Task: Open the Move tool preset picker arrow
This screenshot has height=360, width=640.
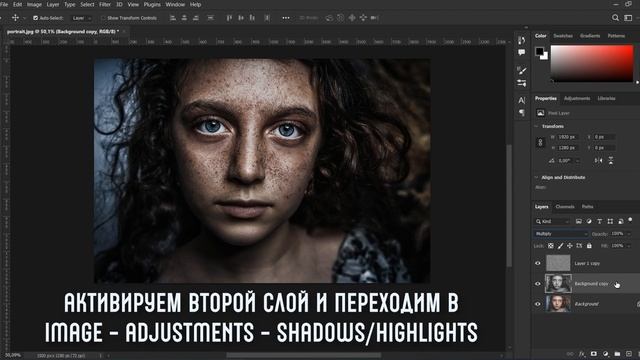Action: [24, 18]
